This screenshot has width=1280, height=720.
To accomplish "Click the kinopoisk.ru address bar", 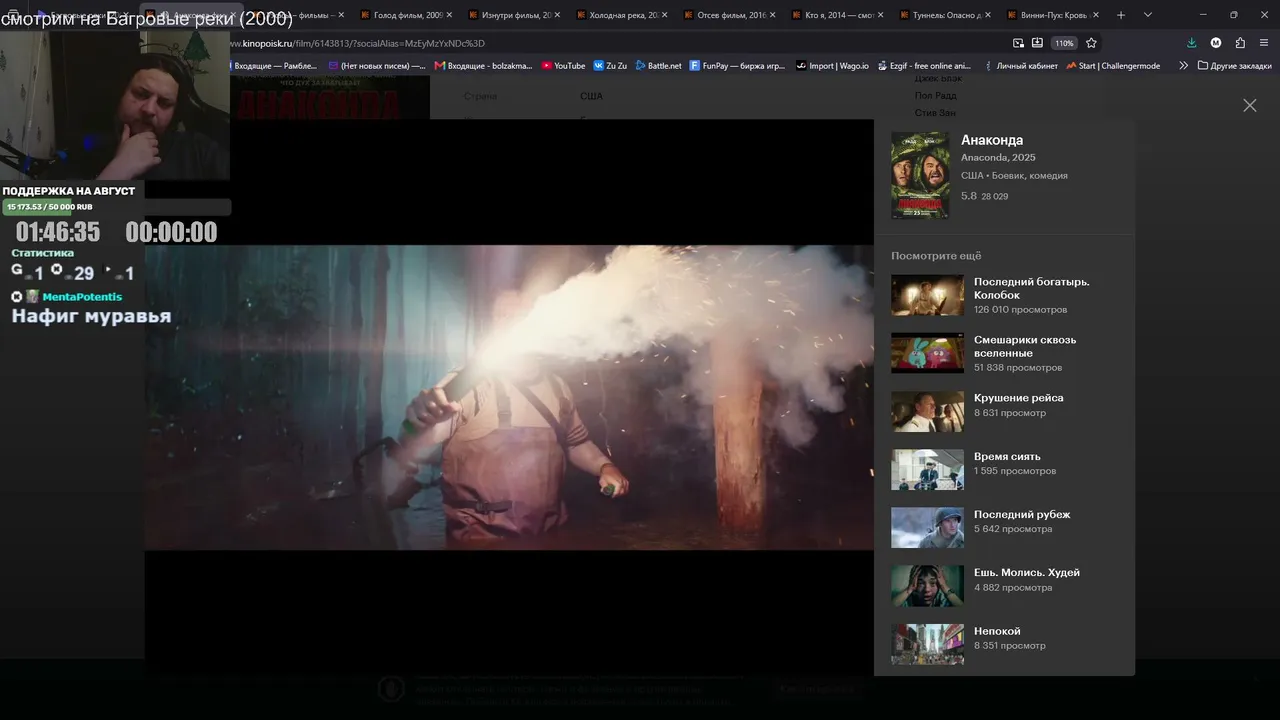I will (615, 43).
